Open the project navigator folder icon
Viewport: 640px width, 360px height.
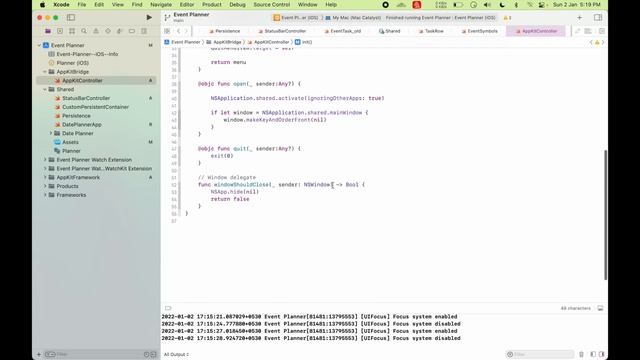pyautogui.click(x=48, y=31)
